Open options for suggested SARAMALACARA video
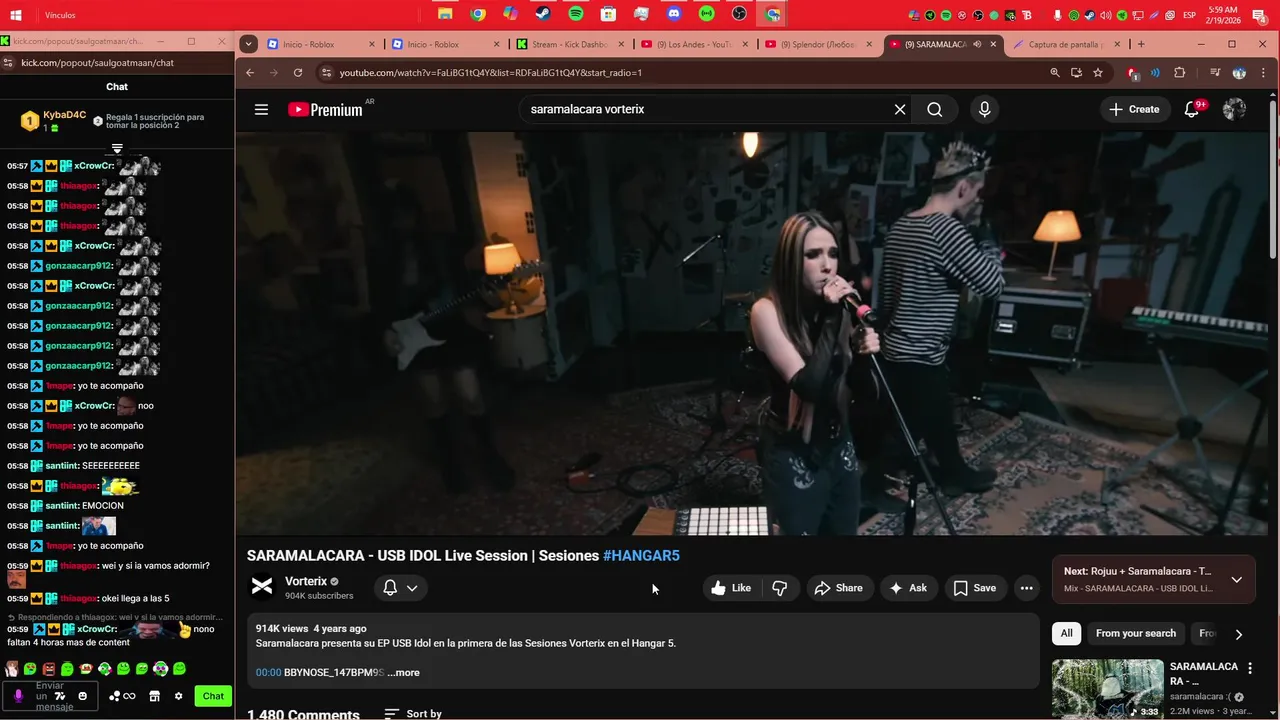 1249,668
